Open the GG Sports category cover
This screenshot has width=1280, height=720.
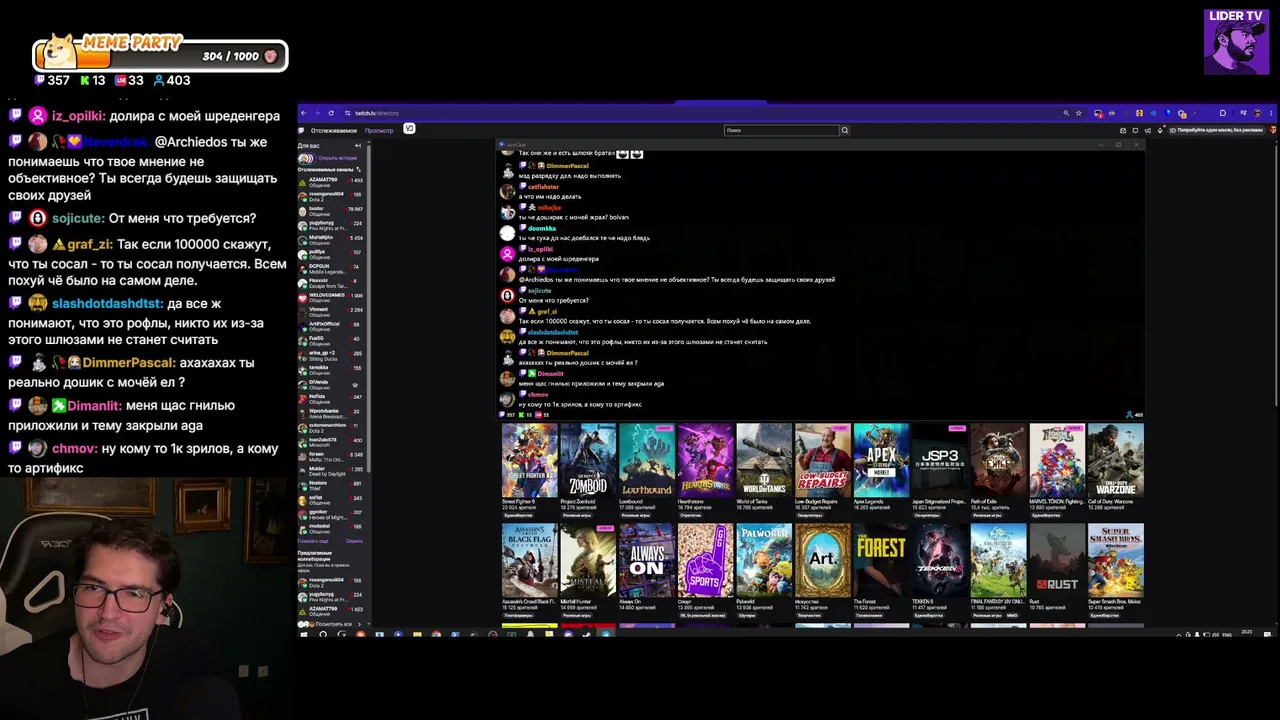[705, 560]
